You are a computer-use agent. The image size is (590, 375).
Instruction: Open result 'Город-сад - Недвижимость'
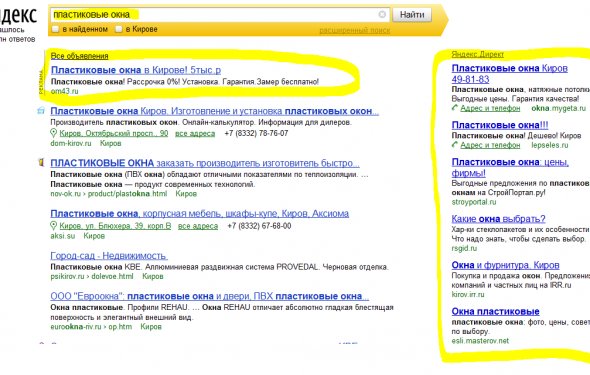click(109, 256)
